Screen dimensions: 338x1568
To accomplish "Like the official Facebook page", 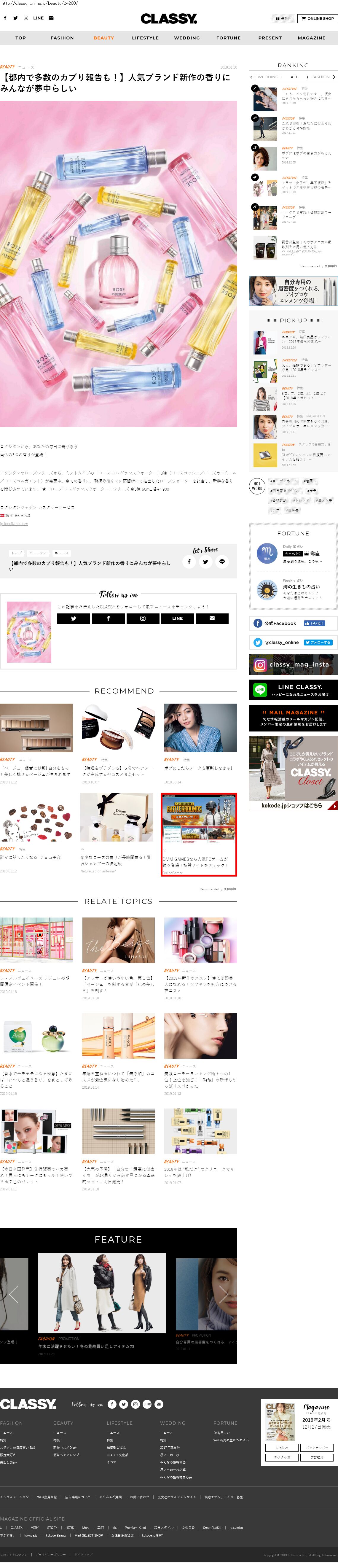I will pos(314,623).
